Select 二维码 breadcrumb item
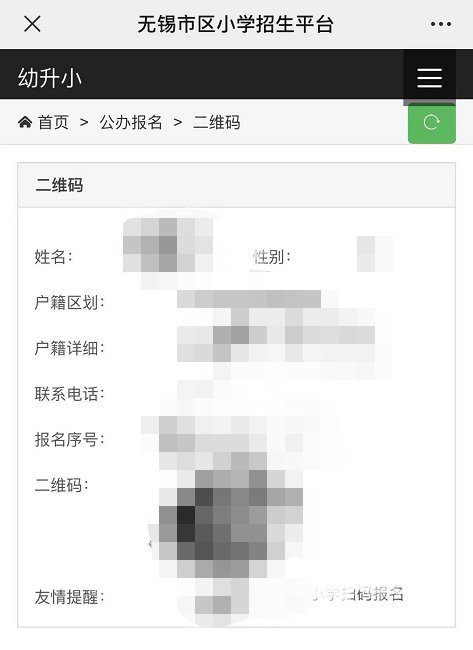Viewport: 473px width, 650px height. (x=216, y=122)
